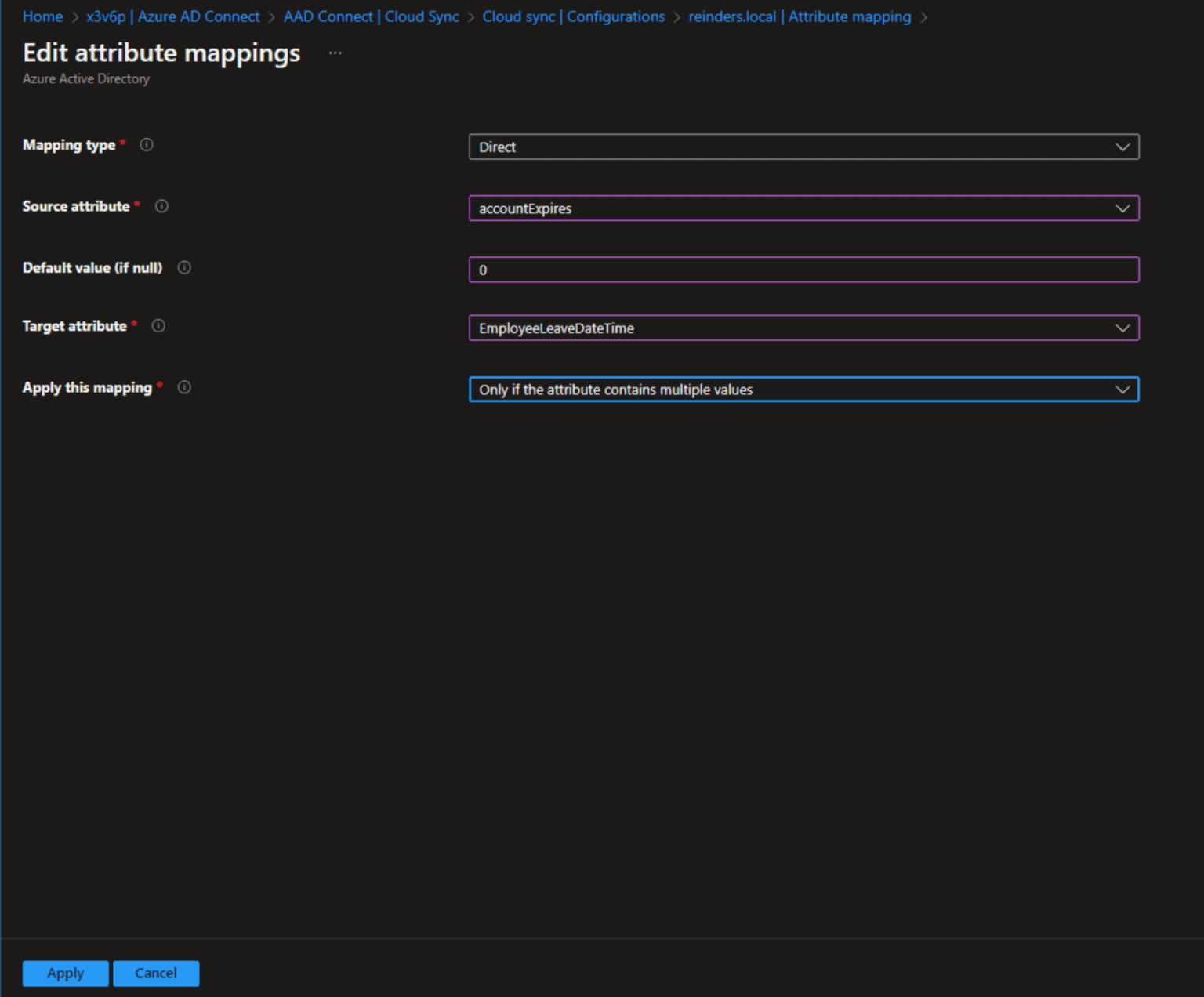The height and width of the screenshot is (997, 1204).
Task: Click the Cancel button
Action: point(156,973)
